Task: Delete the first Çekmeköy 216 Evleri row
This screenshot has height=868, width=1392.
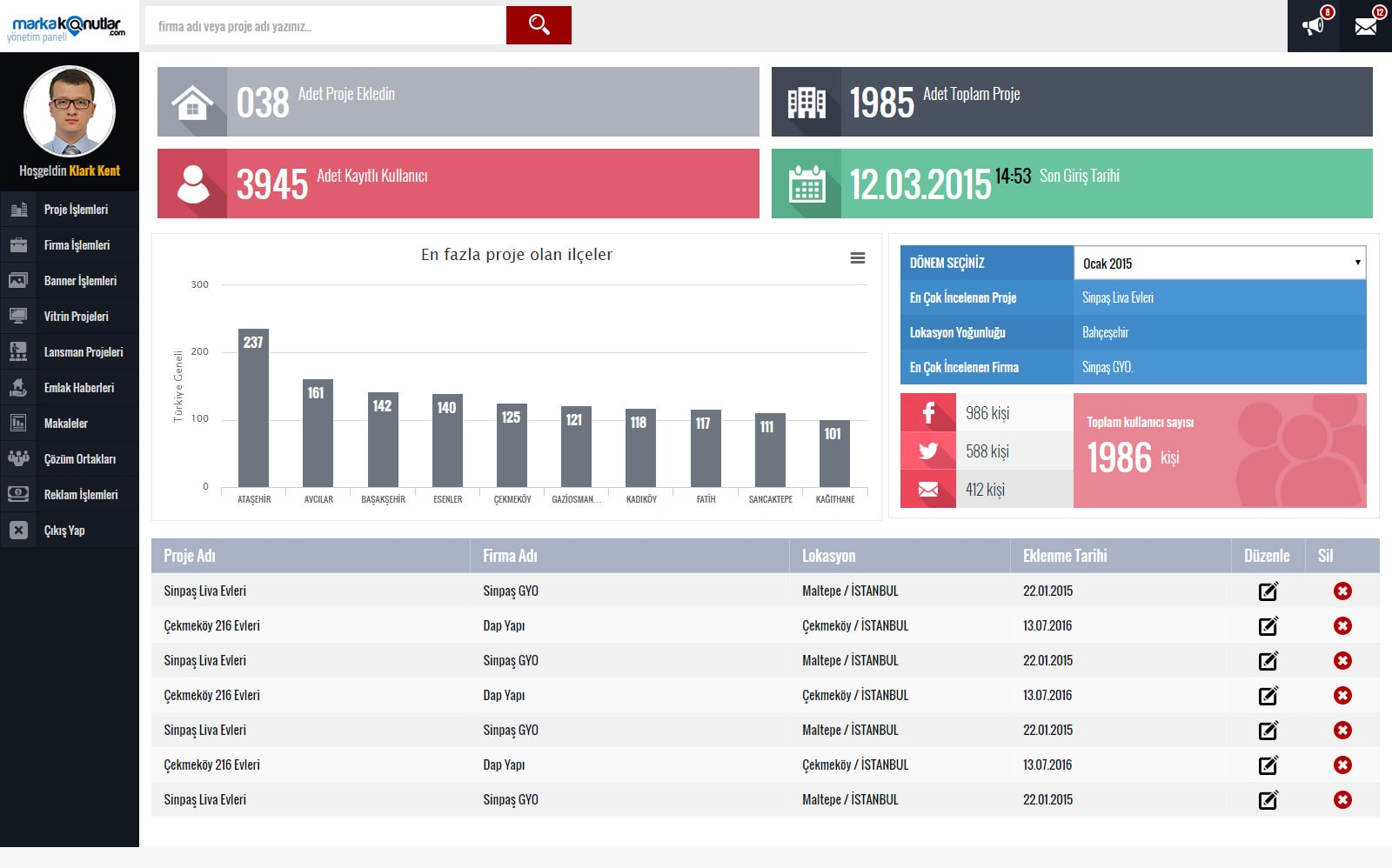Action: coord(1342,626)
